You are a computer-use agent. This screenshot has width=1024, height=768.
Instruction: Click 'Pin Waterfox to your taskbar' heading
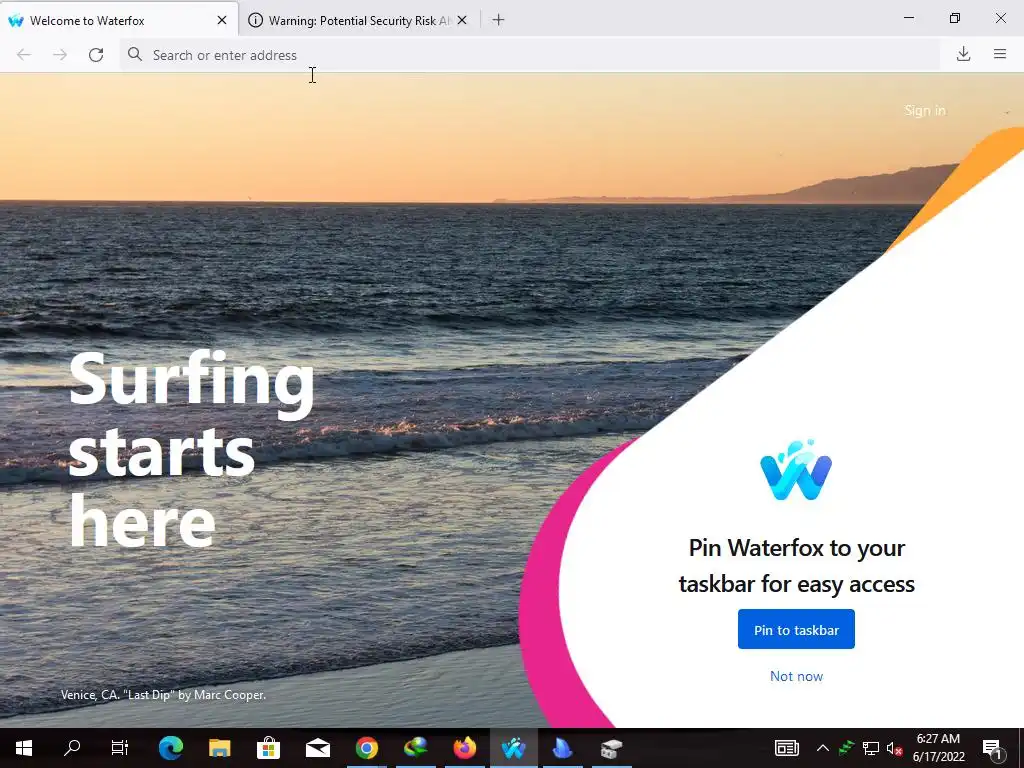[x=796, y=566]
